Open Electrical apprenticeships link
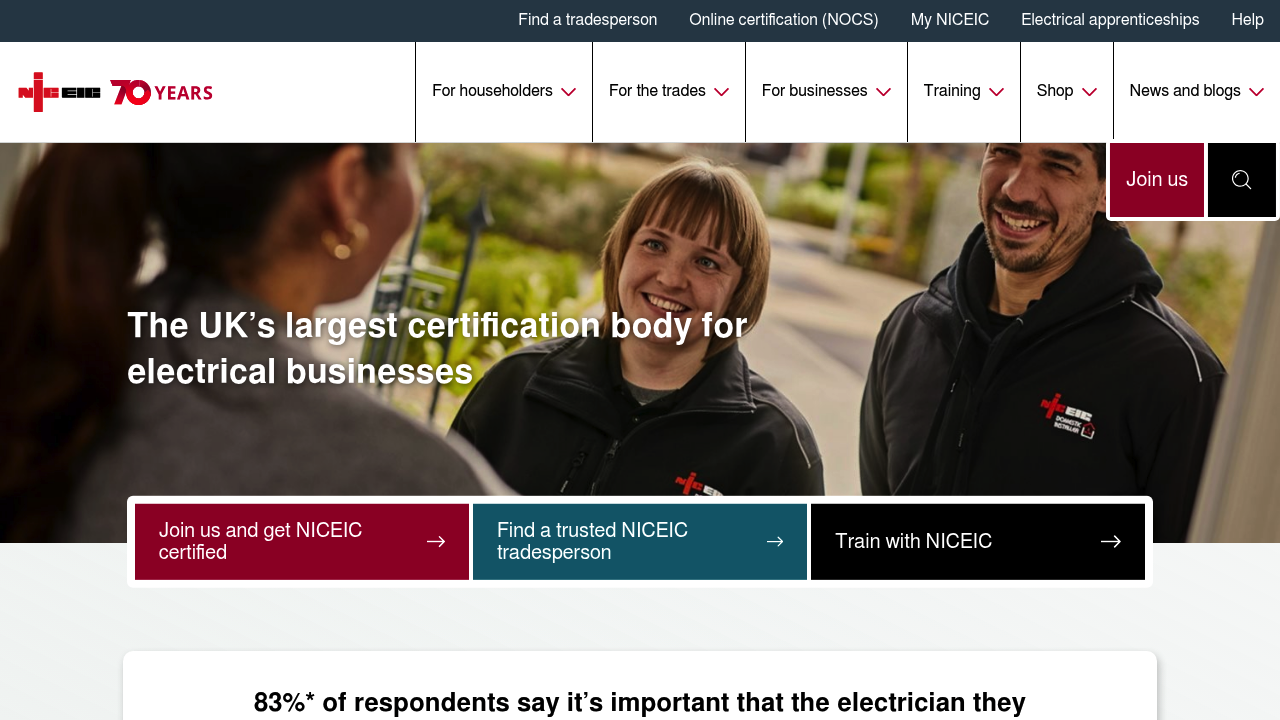Image resolution: width=1280 pixels, height=720 pixels. tap(1110, 20)
